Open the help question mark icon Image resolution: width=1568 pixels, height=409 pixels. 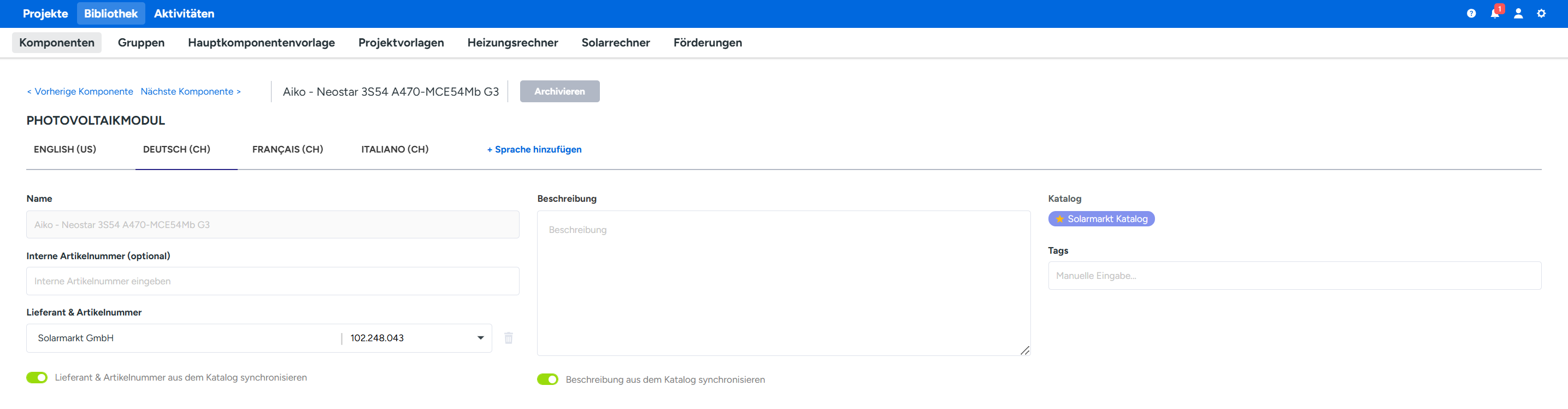1471,14
